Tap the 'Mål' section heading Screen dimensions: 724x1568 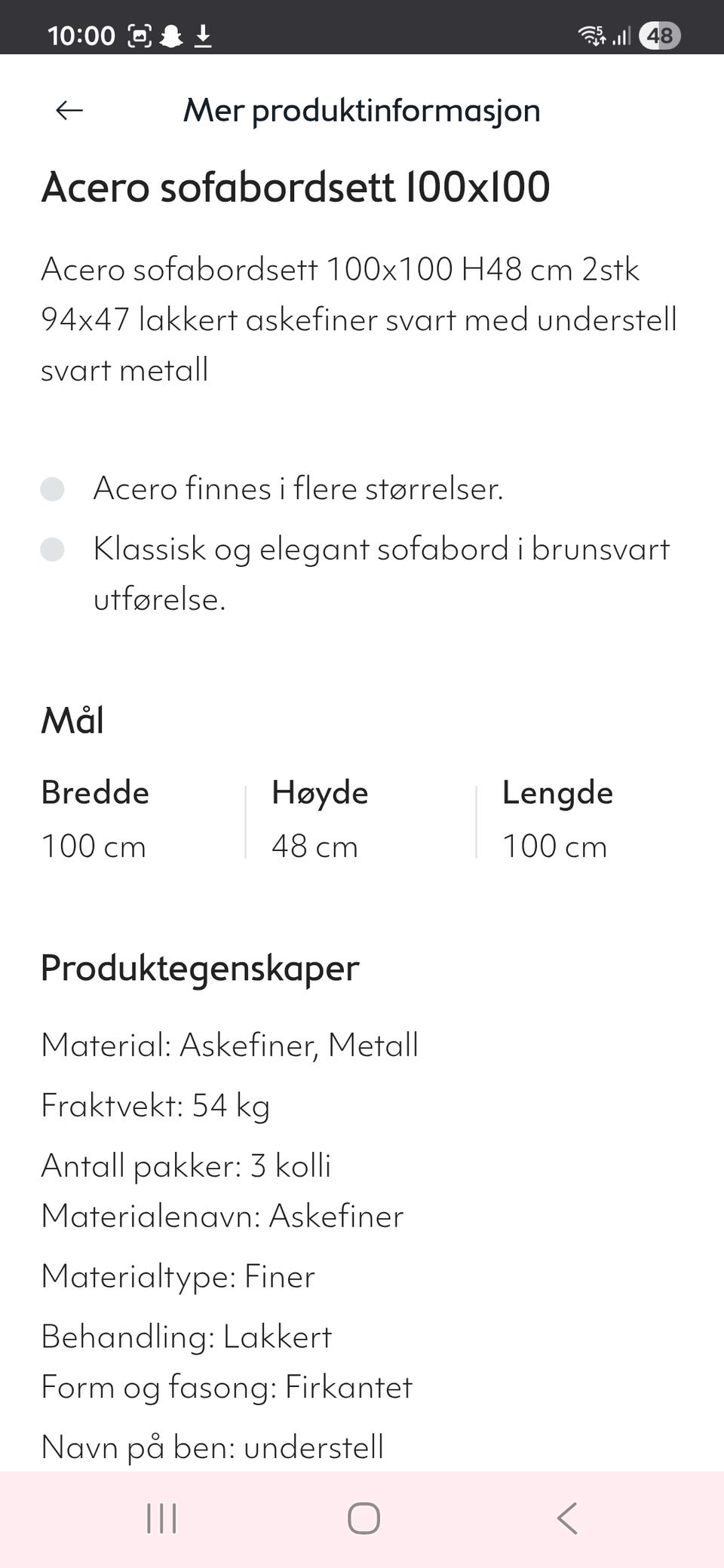[x=74, y=721]
